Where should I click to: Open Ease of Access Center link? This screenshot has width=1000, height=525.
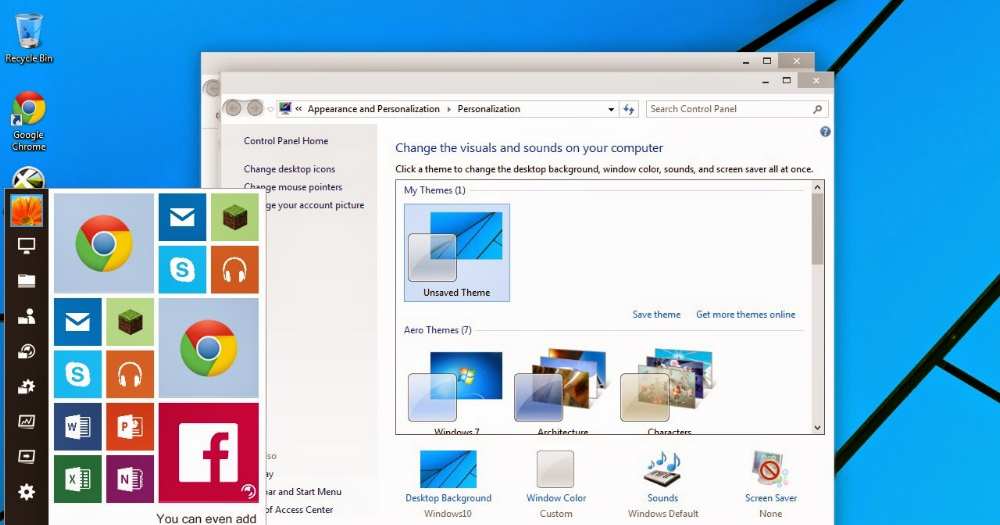[x=300, y=510]
